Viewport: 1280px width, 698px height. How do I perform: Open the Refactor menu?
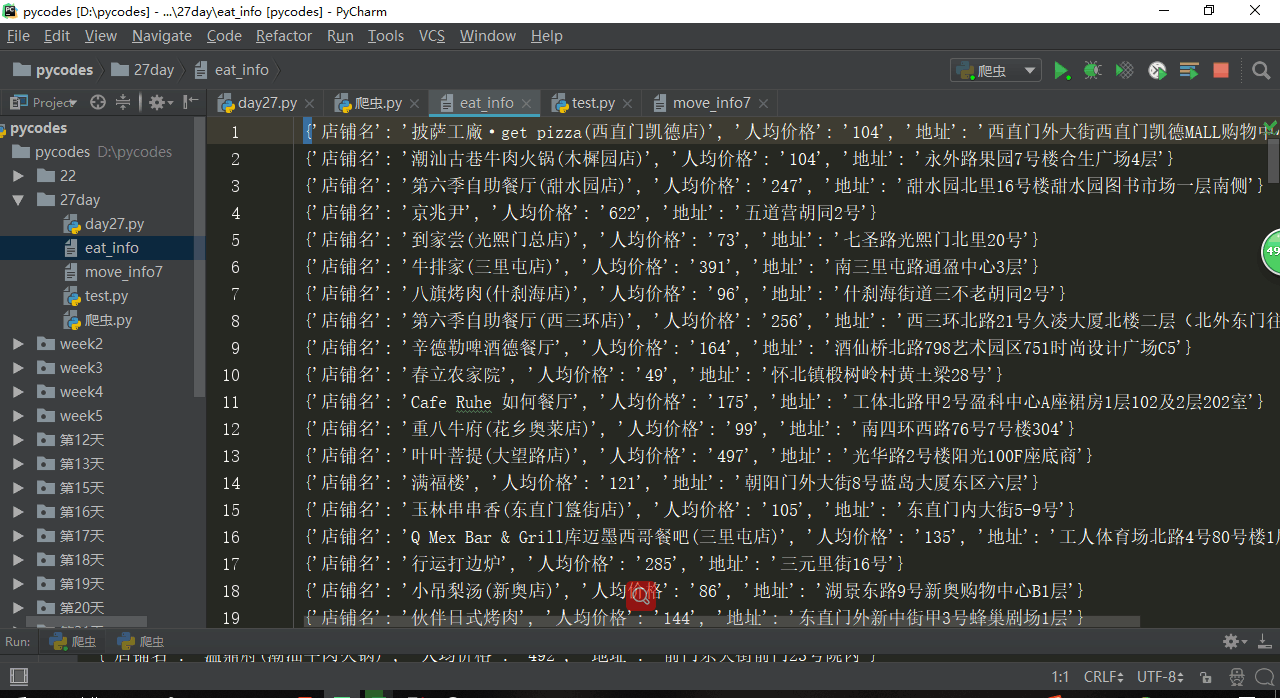tap(284, 36)
